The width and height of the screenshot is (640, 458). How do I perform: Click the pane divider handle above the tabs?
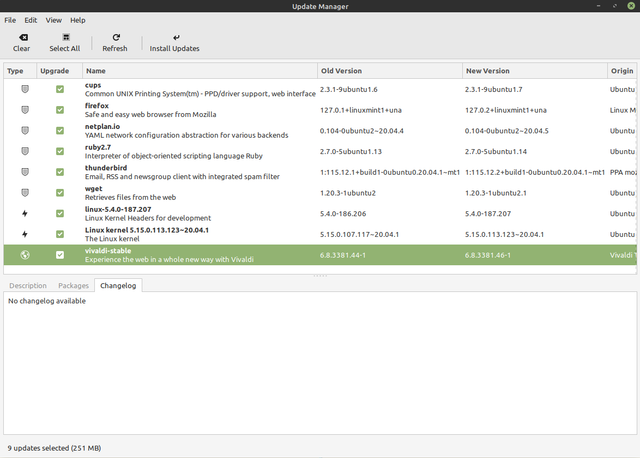(320, 276)
